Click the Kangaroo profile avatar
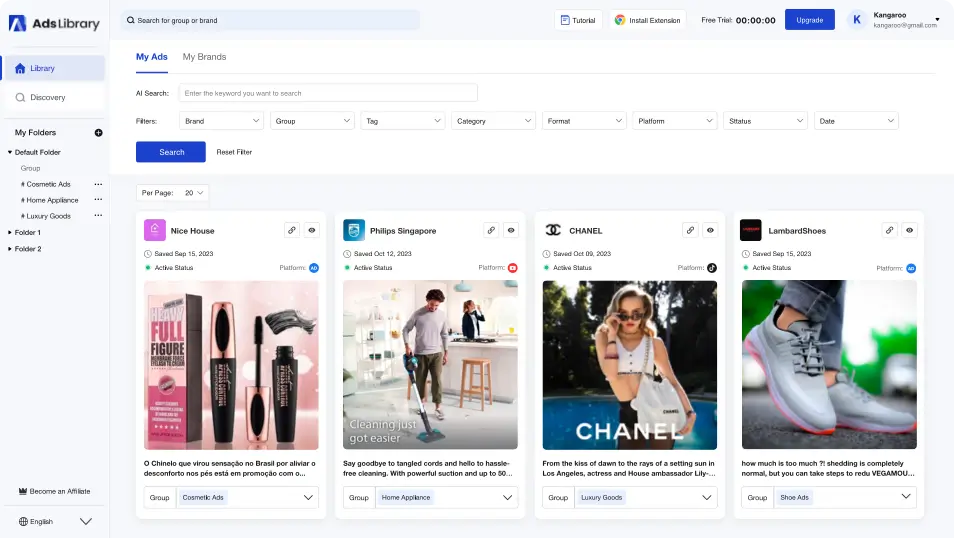This screenshot has width=954, height=538. pyautogui.click(x=858, y=20)
